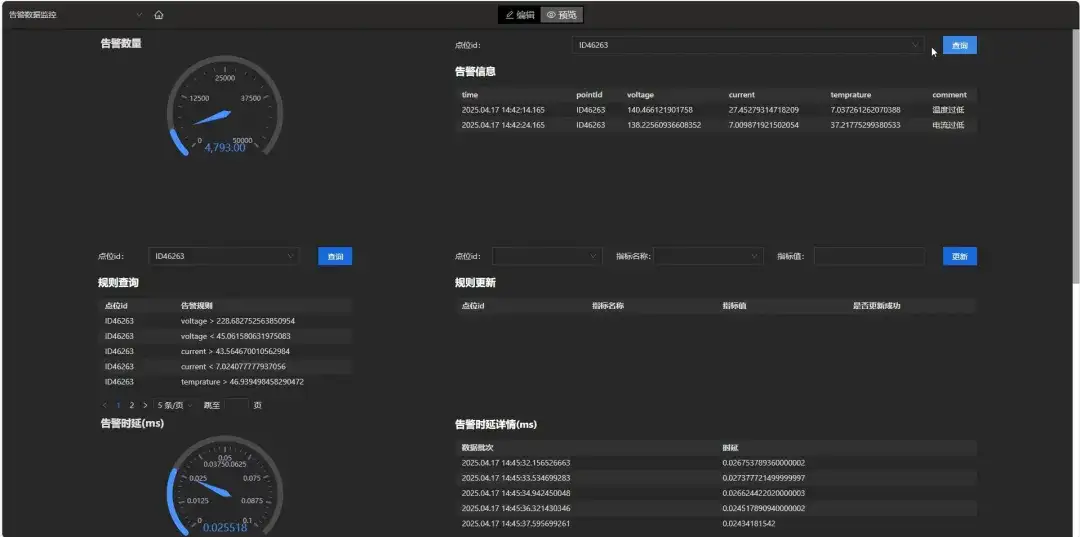Screen dimensions: 1080x537
Task: Go to next page in 规则查询 pagination
Action: pos(145,406)
